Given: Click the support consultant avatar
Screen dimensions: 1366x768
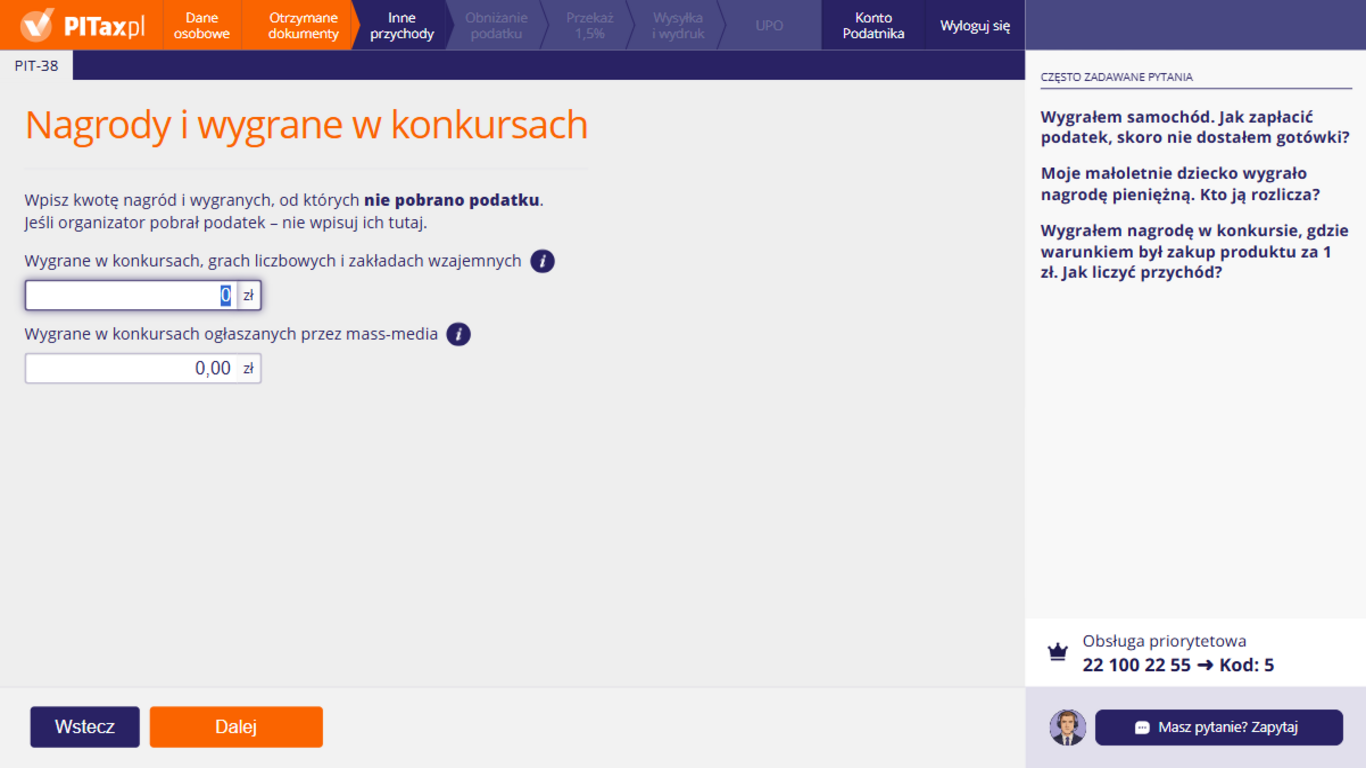Looking at the screenshot, I should (x=1067, y=727).
